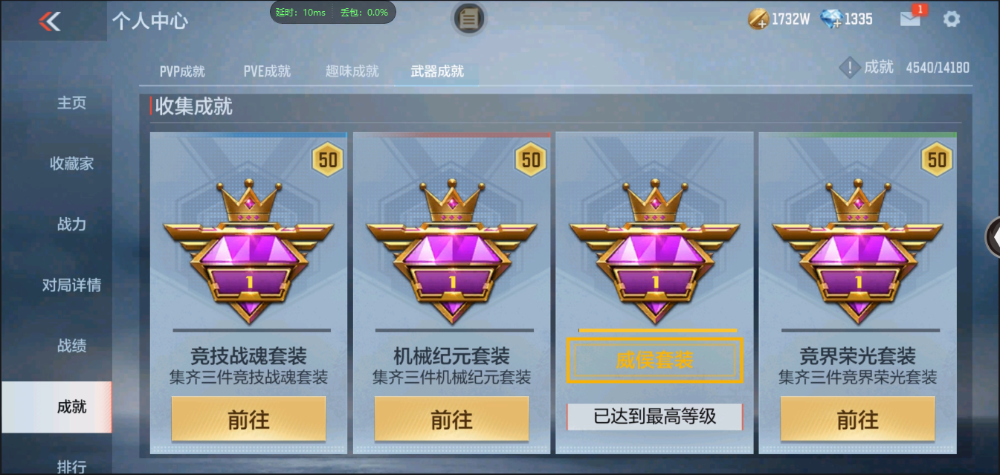Open the settings gear icon

951,19
